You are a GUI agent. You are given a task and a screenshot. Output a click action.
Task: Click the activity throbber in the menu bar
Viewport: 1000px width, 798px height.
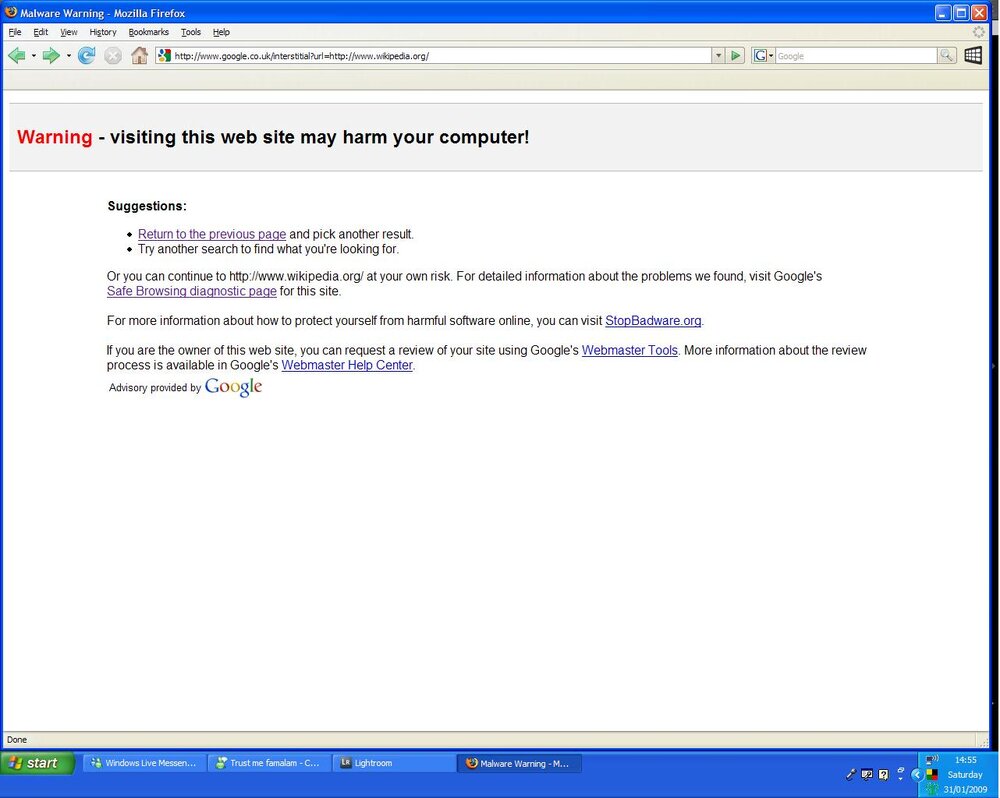978,32
